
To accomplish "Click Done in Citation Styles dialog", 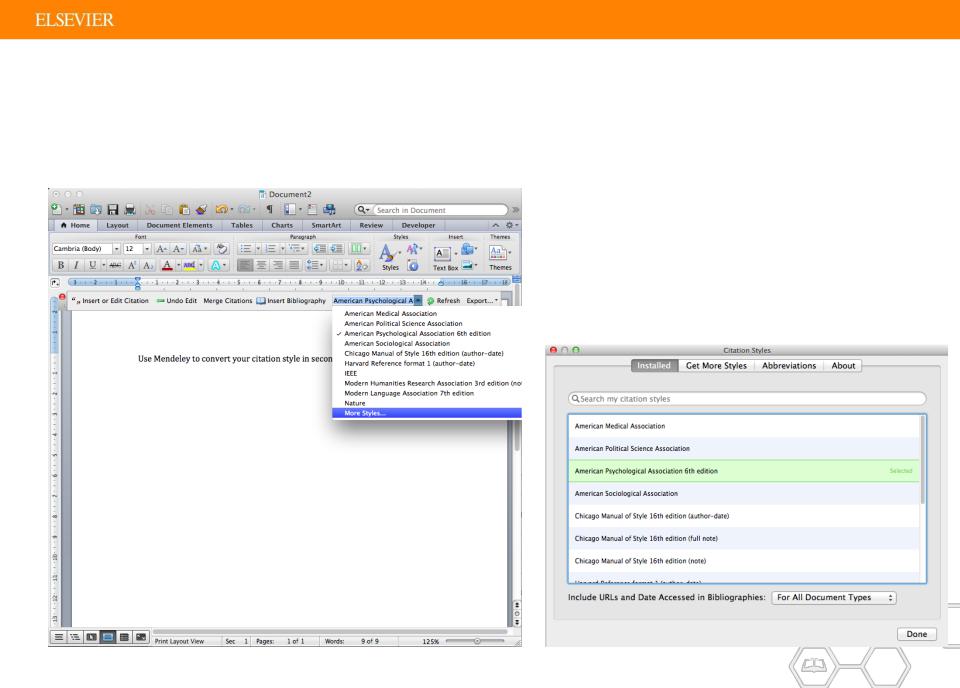I will pyautogui.click(x=917, y=634).
